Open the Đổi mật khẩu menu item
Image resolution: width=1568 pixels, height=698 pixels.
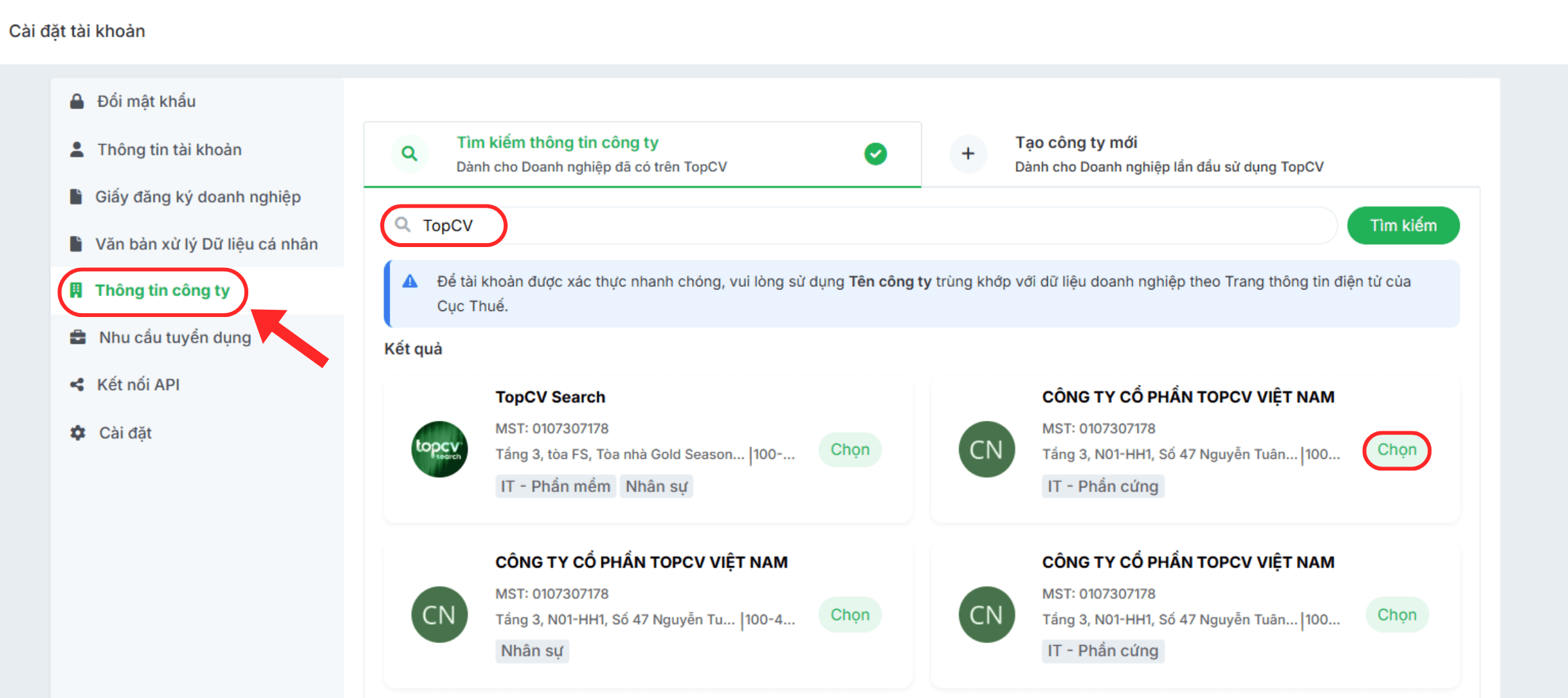point(197,101)
